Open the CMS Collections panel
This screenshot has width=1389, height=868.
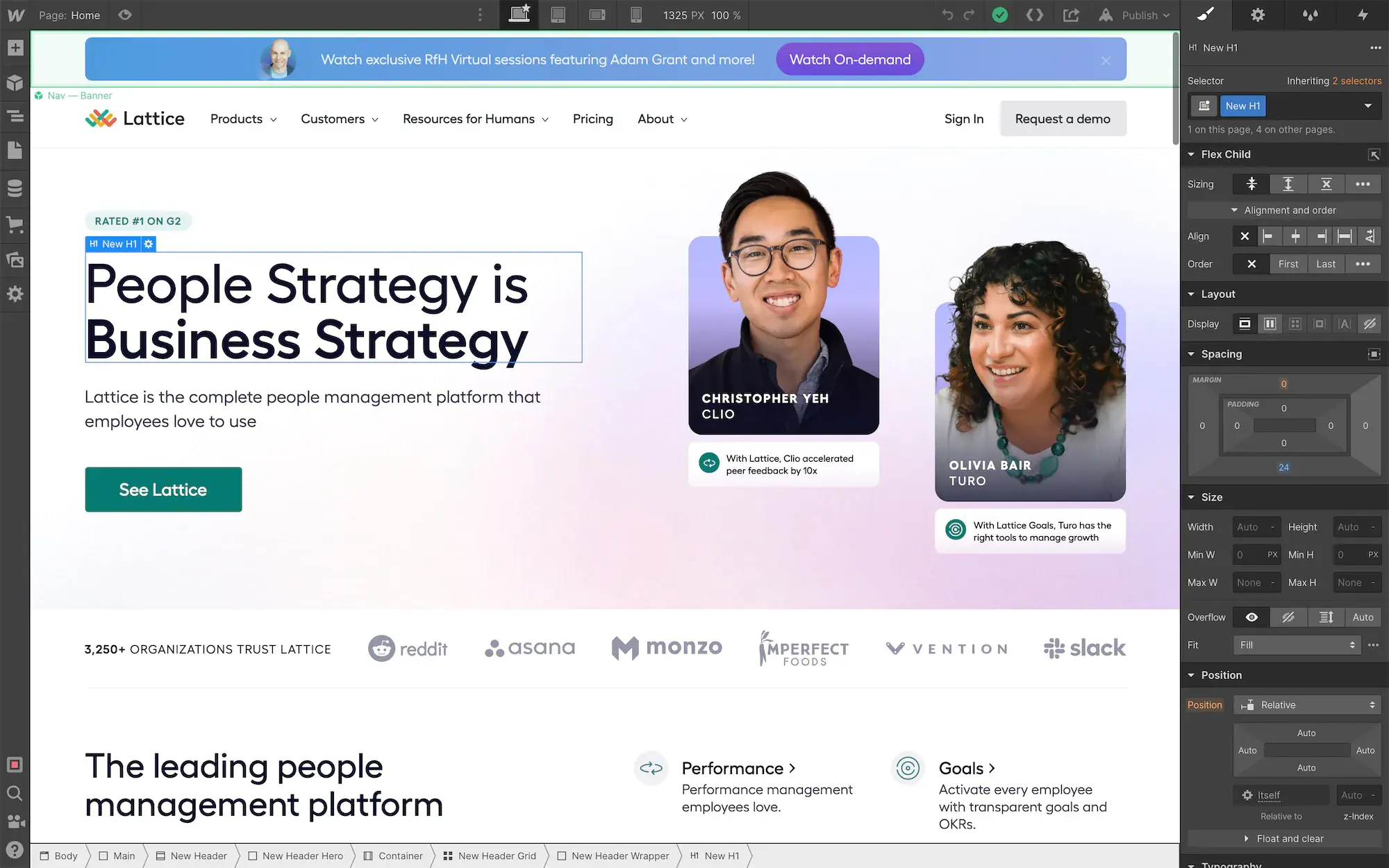[x=15, y=187]
